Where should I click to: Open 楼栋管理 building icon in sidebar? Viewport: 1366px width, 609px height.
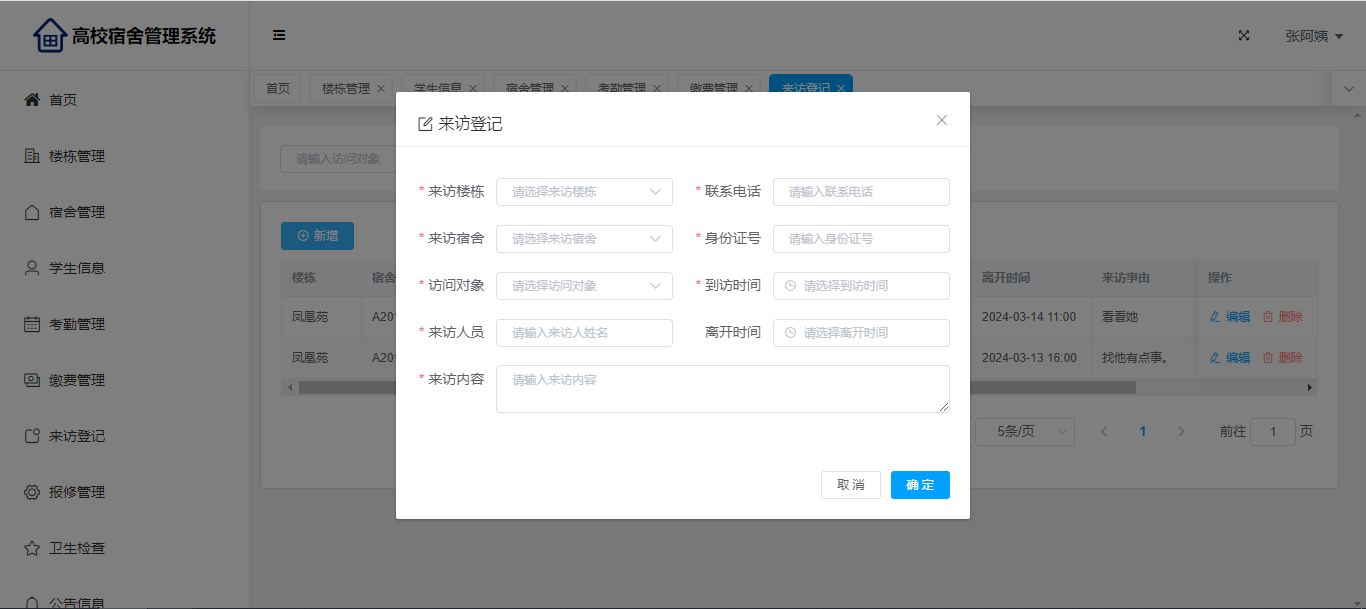32,156
